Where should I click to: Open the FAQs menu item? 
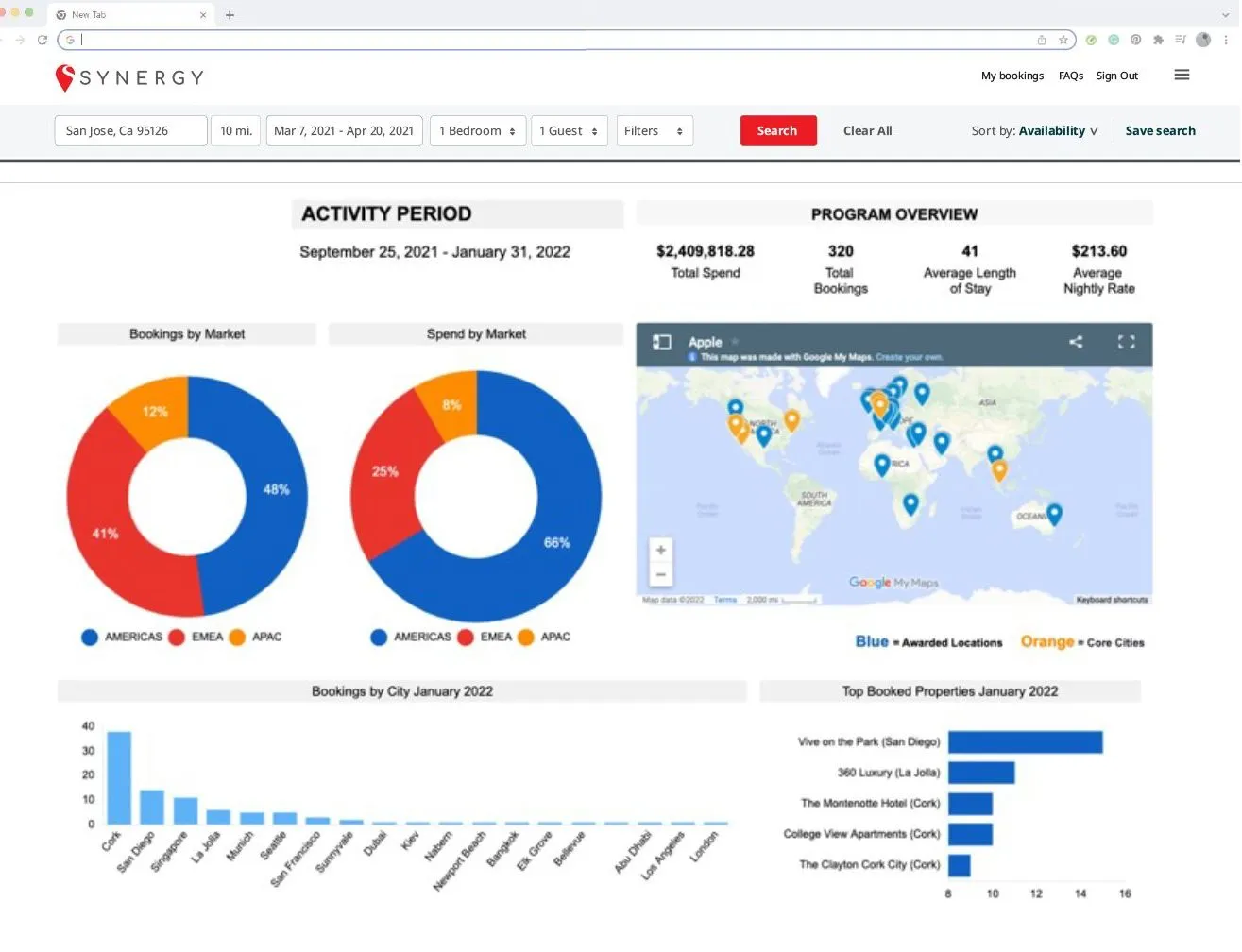tap(1070, 76)
